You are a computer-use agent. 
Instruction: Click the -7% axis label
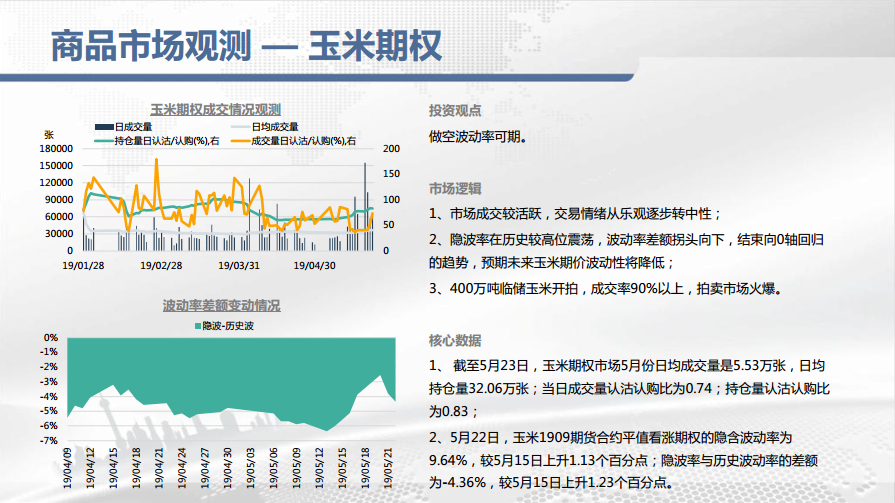tap(49, 441)
